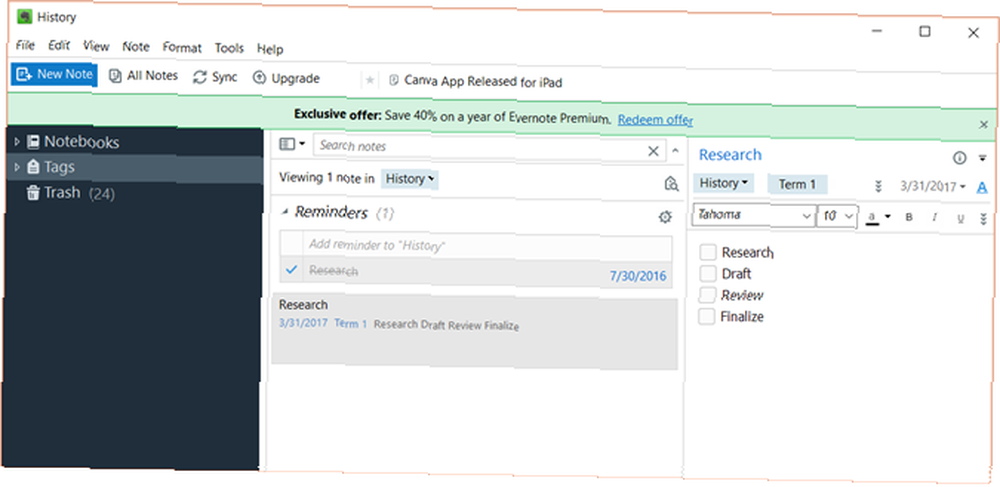This screenshot has width=1000, height=487.
Task: Collapse the search panel with the up chevron
Action: click(x=675, y=152)
